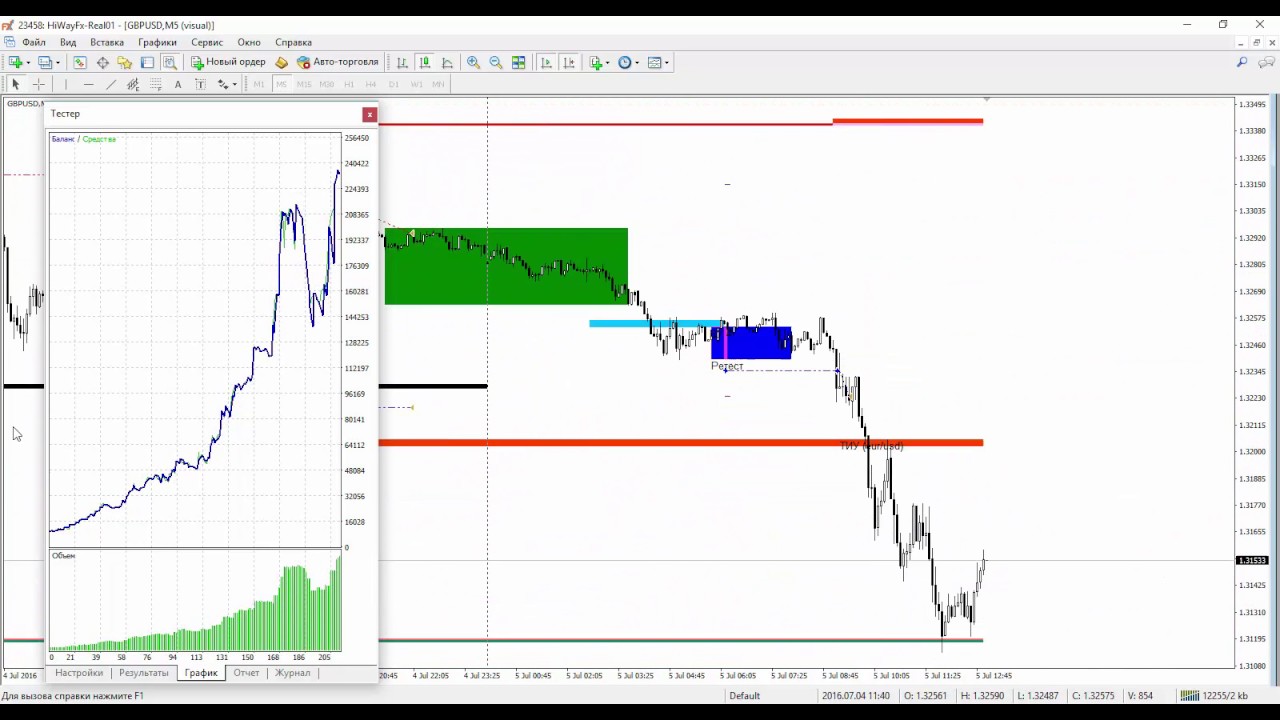Click the Default profile in status bar
This screenshot has width=1280, height=720.
pyautogui.click(x=744, y=695)
